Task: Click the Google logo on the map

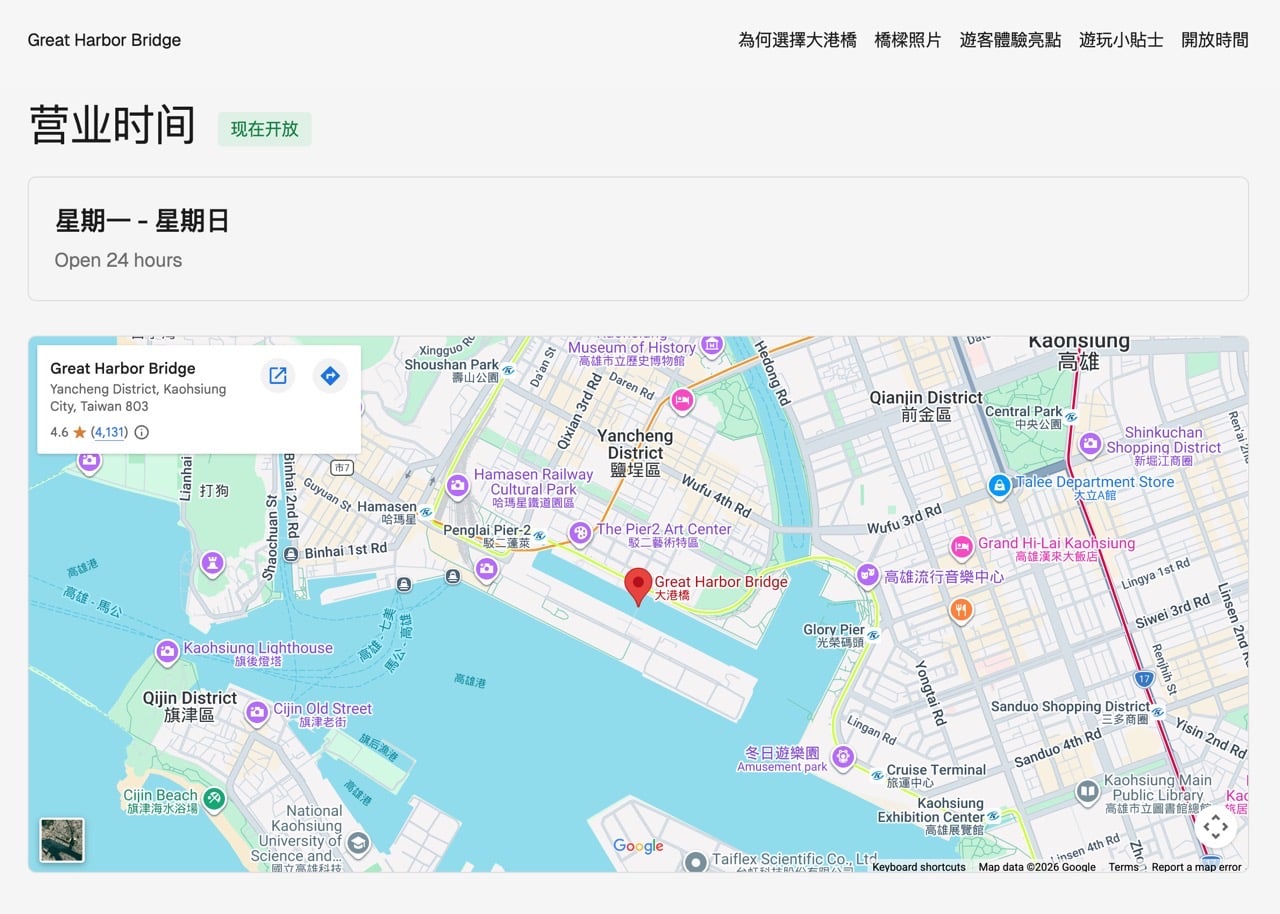Action: (x=638, y=847)
